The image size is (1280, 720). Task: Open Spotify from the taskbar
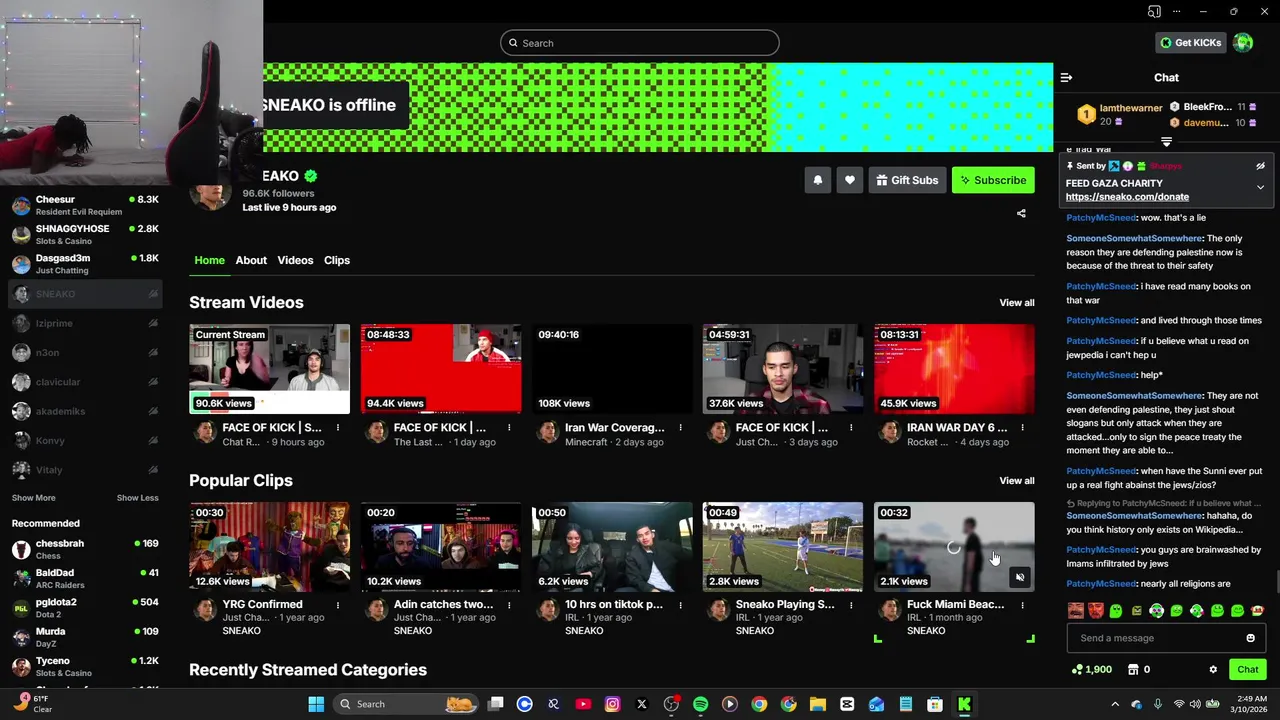700,704
